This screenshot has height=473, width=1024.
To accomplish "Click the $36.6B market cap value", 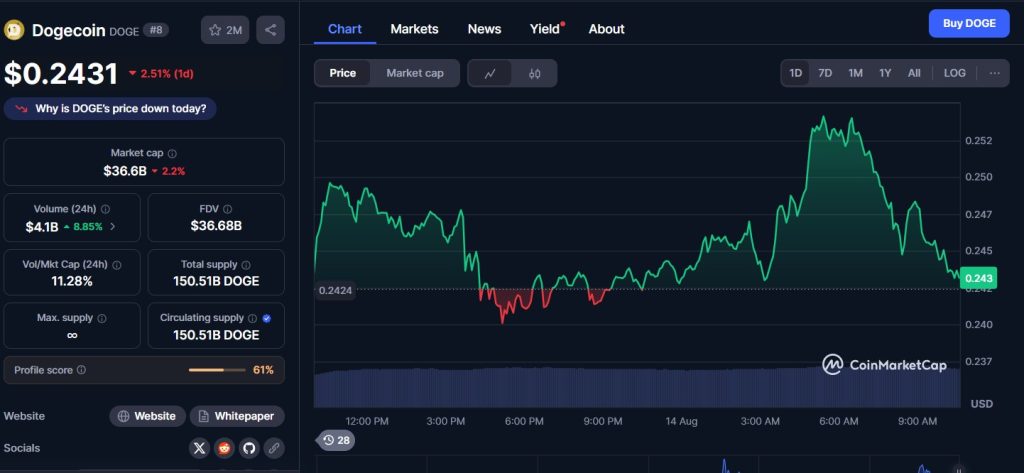I will [x=124, y=171].
